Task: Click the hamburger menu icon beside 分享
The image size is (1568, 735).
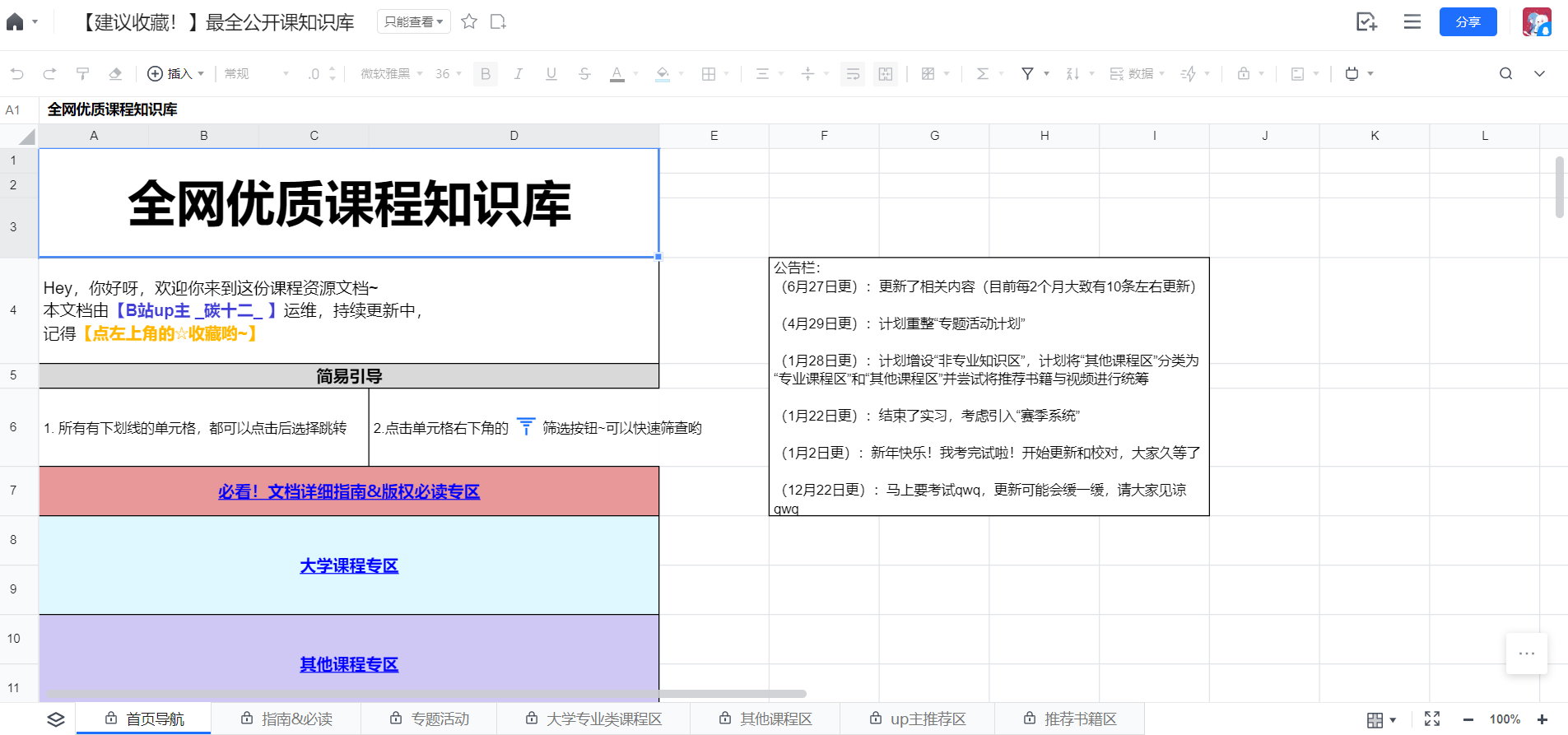Action: point(1412,22)
